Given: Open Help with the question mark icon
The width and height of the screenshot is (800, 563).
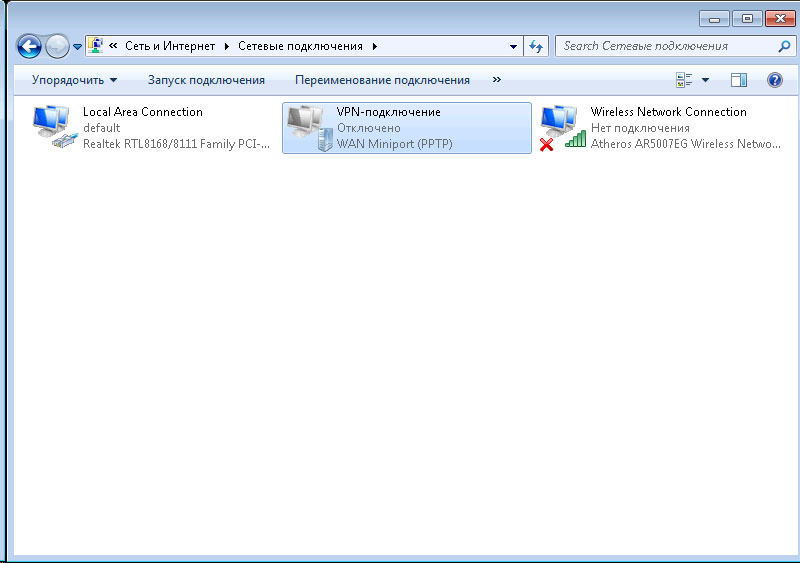Looking at the screenshot, I should click(774, 80).
